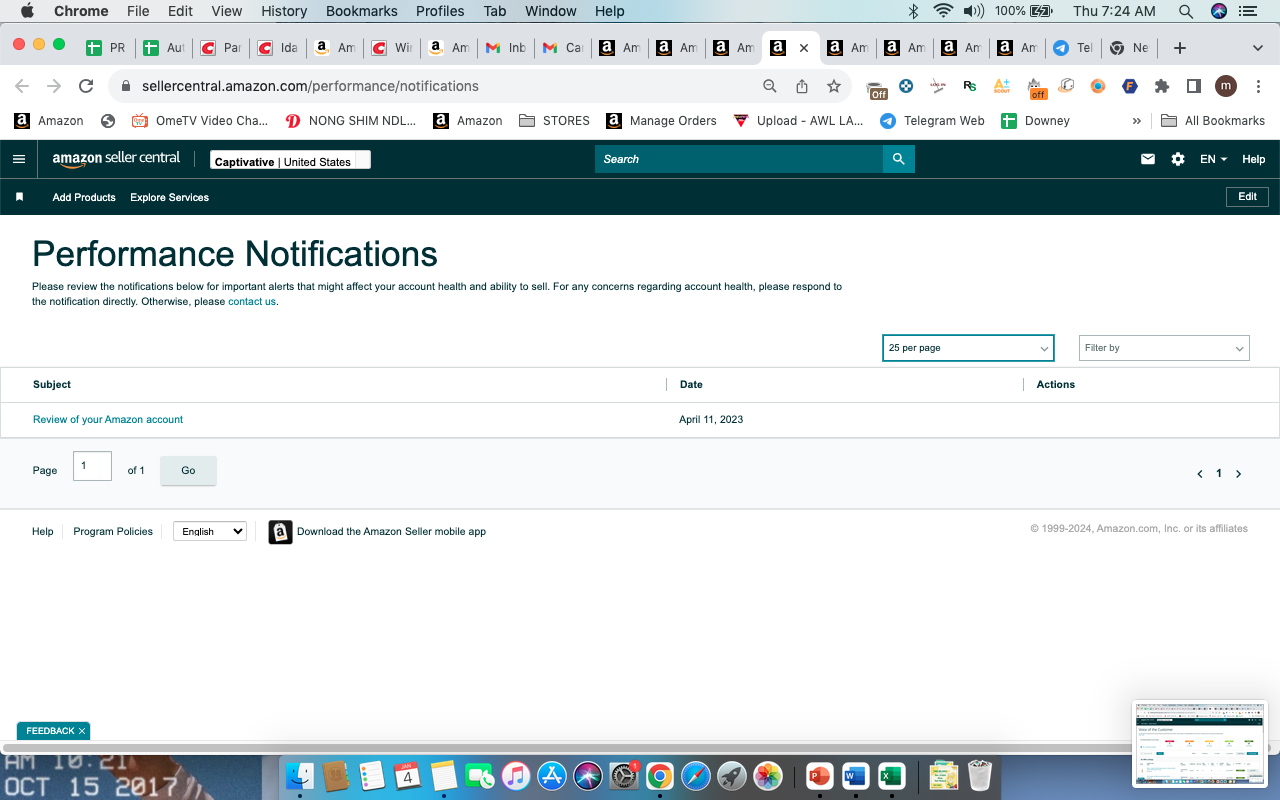Click the page number input box
This screenshot has width=1280, height=800.
[x=92, y=466]
